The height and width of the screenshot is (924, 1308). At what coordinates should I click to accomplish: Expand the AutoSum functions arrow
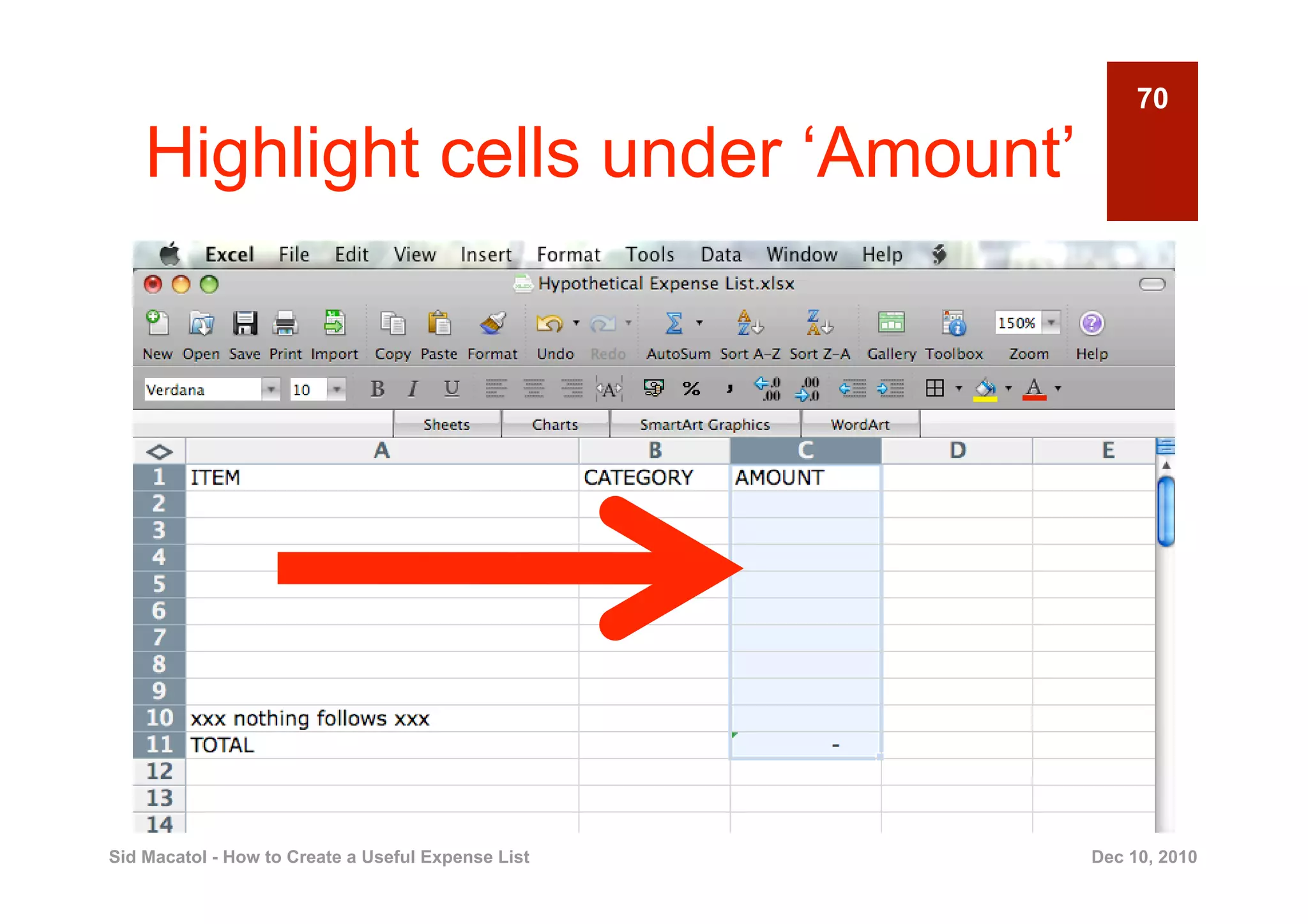click(699, 323)
